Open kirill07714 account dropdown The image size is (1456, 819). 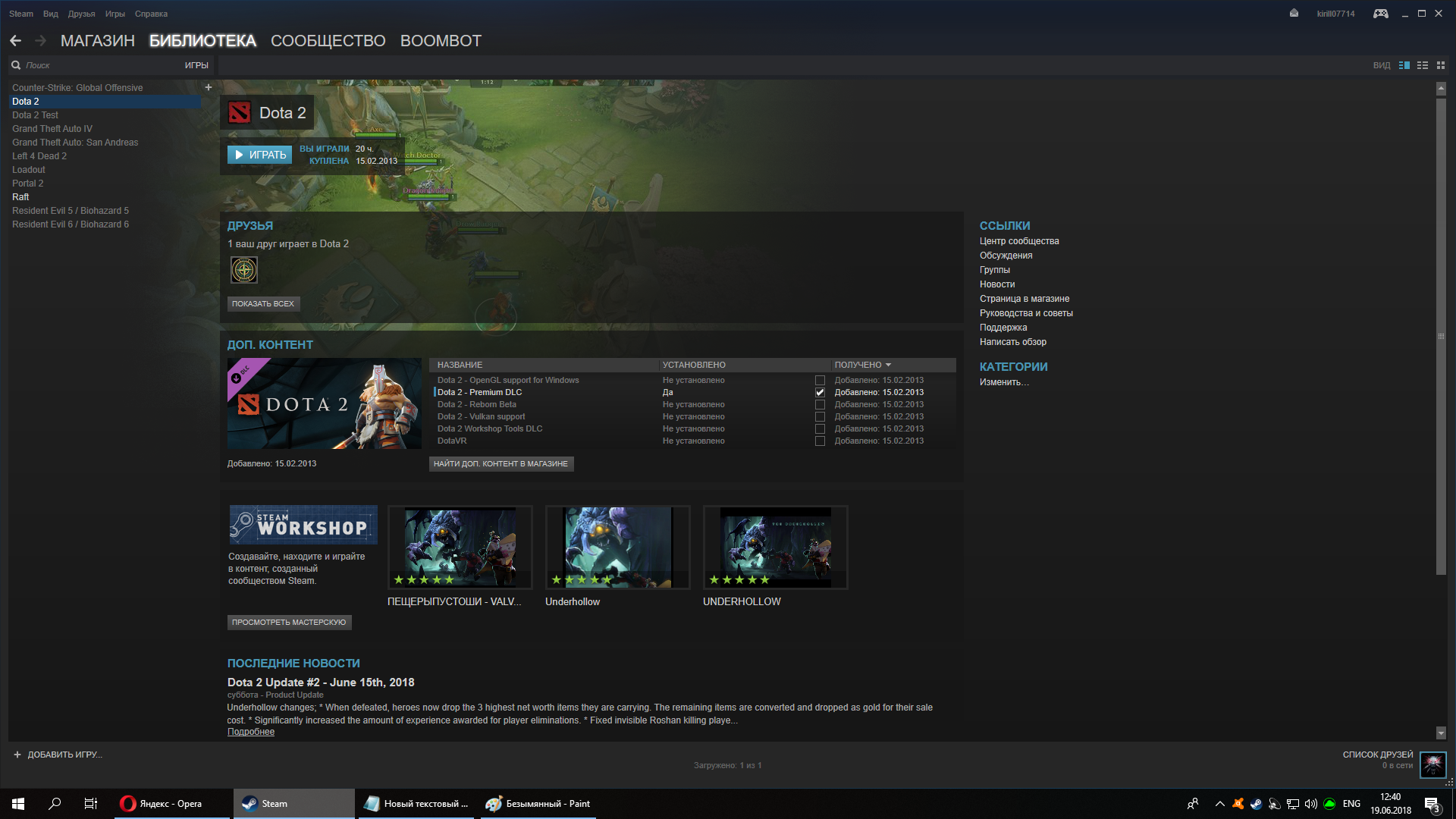(x=1335, y=14)
